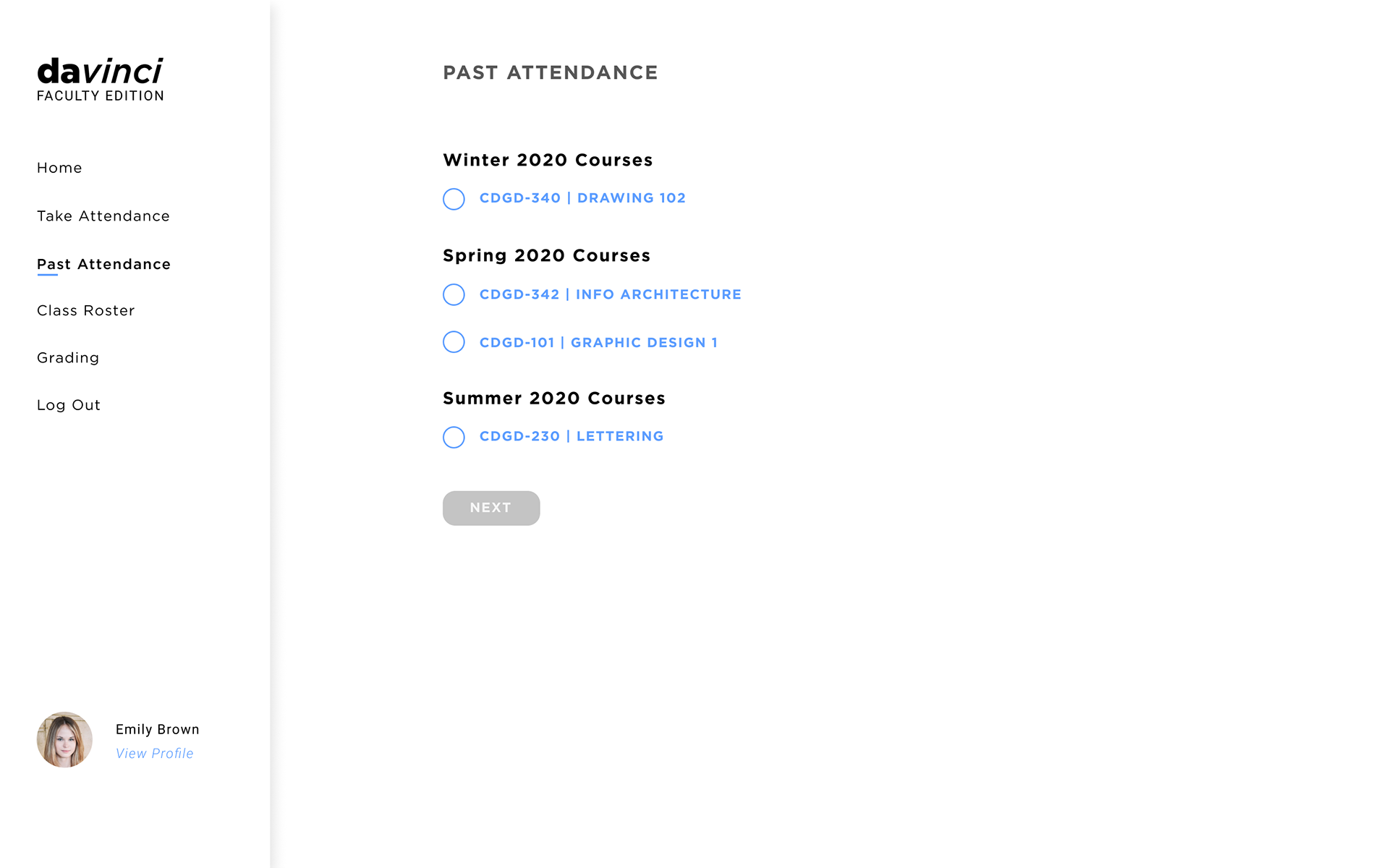Open Past Attendance in the sidebar
The width and height of the screenshot is (1389, 868).
103,264
